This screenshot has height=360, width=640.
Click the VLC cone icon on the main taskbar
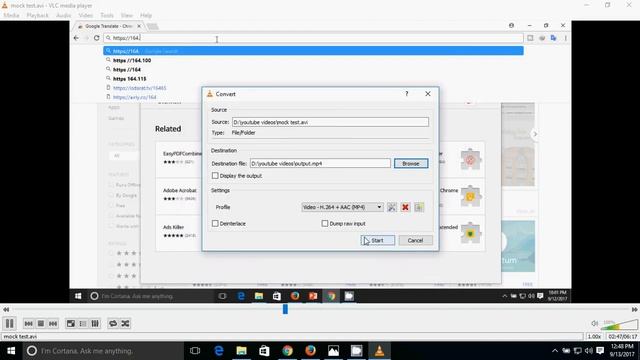tap(379, 351)
